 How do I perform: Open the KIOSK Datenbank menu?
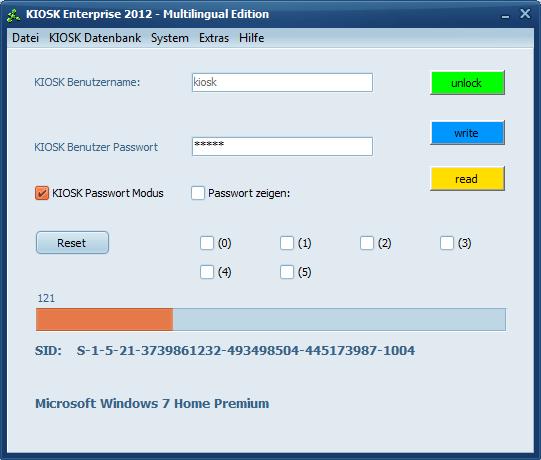click(x=95, y=38)
